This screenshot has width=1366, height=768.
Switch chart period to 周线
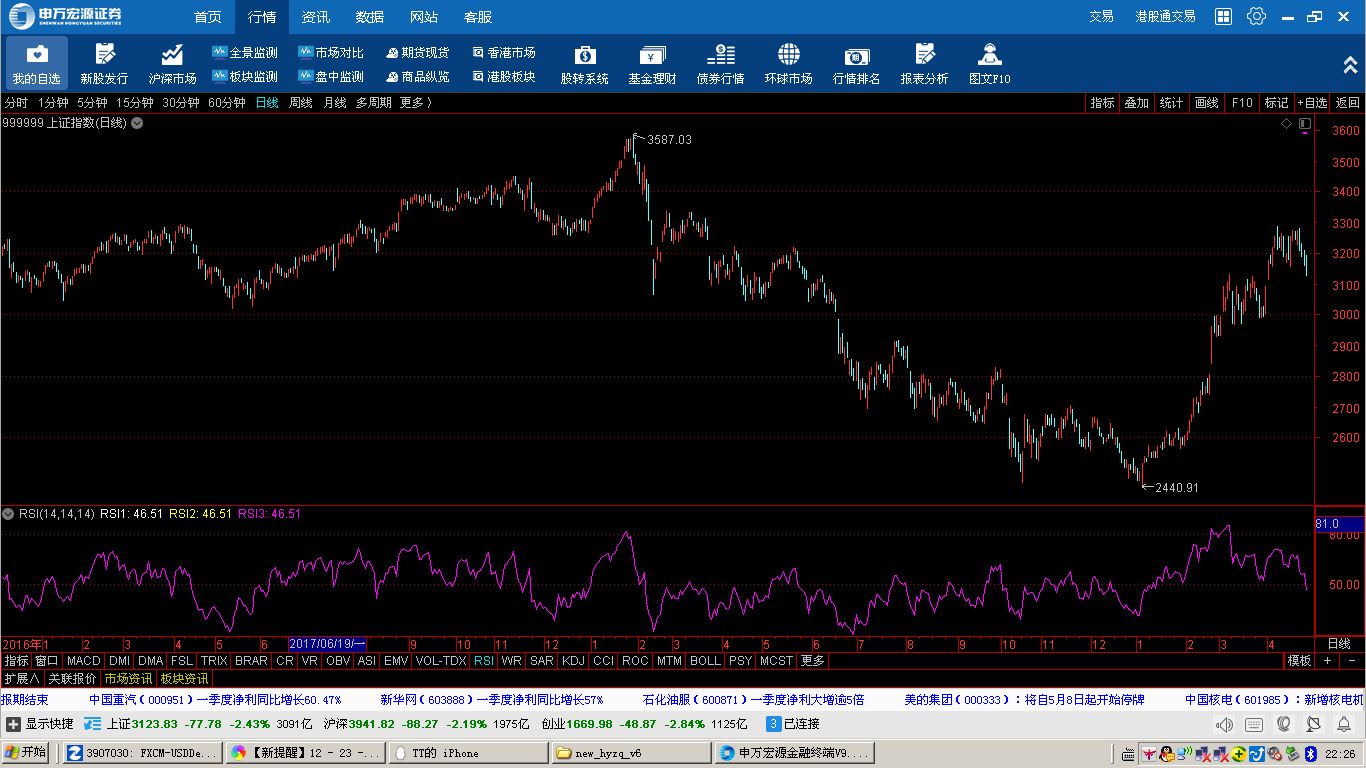tap(301, 103)
